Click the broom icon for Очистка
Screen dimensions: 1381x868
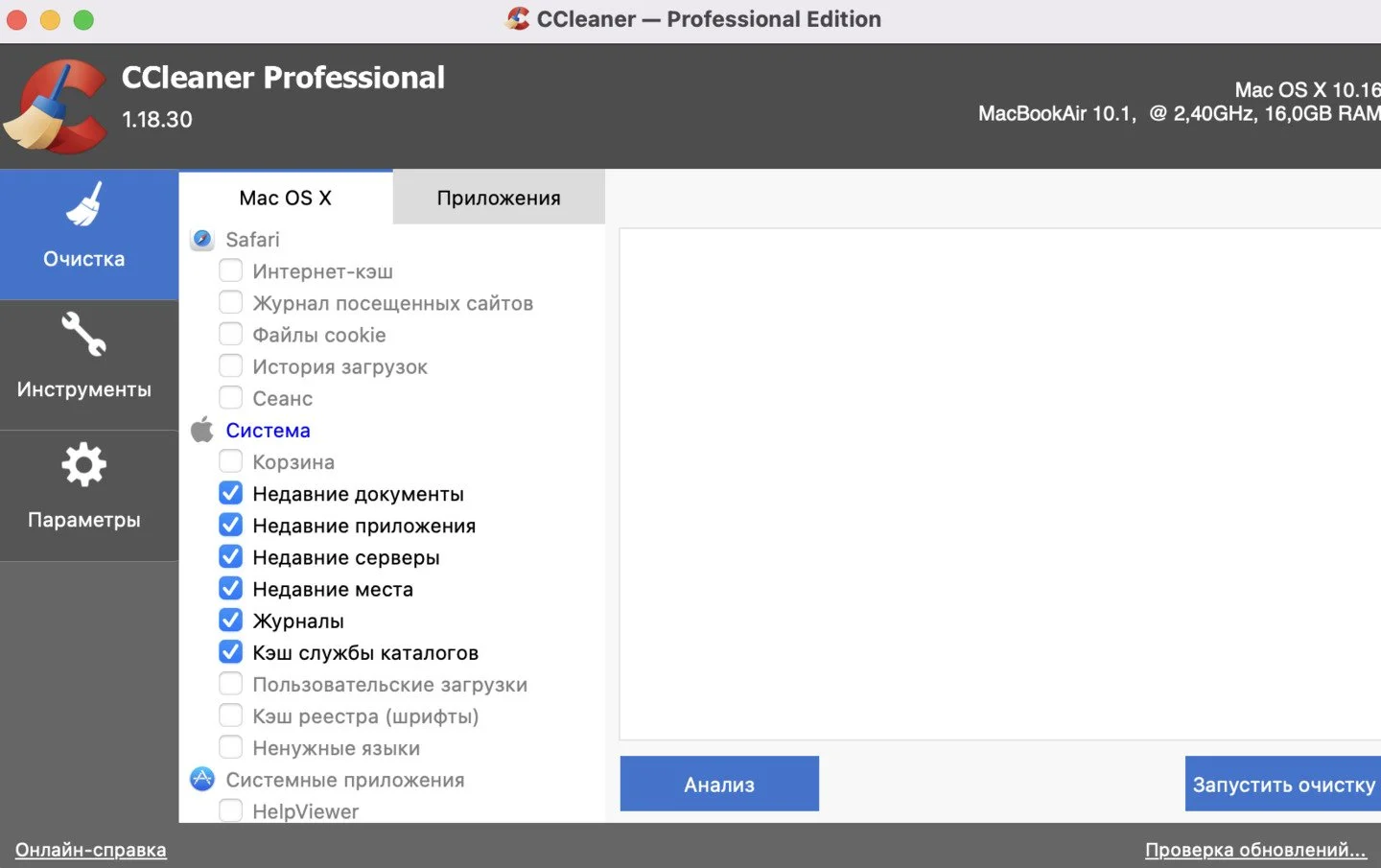click(x=84, y=204)
